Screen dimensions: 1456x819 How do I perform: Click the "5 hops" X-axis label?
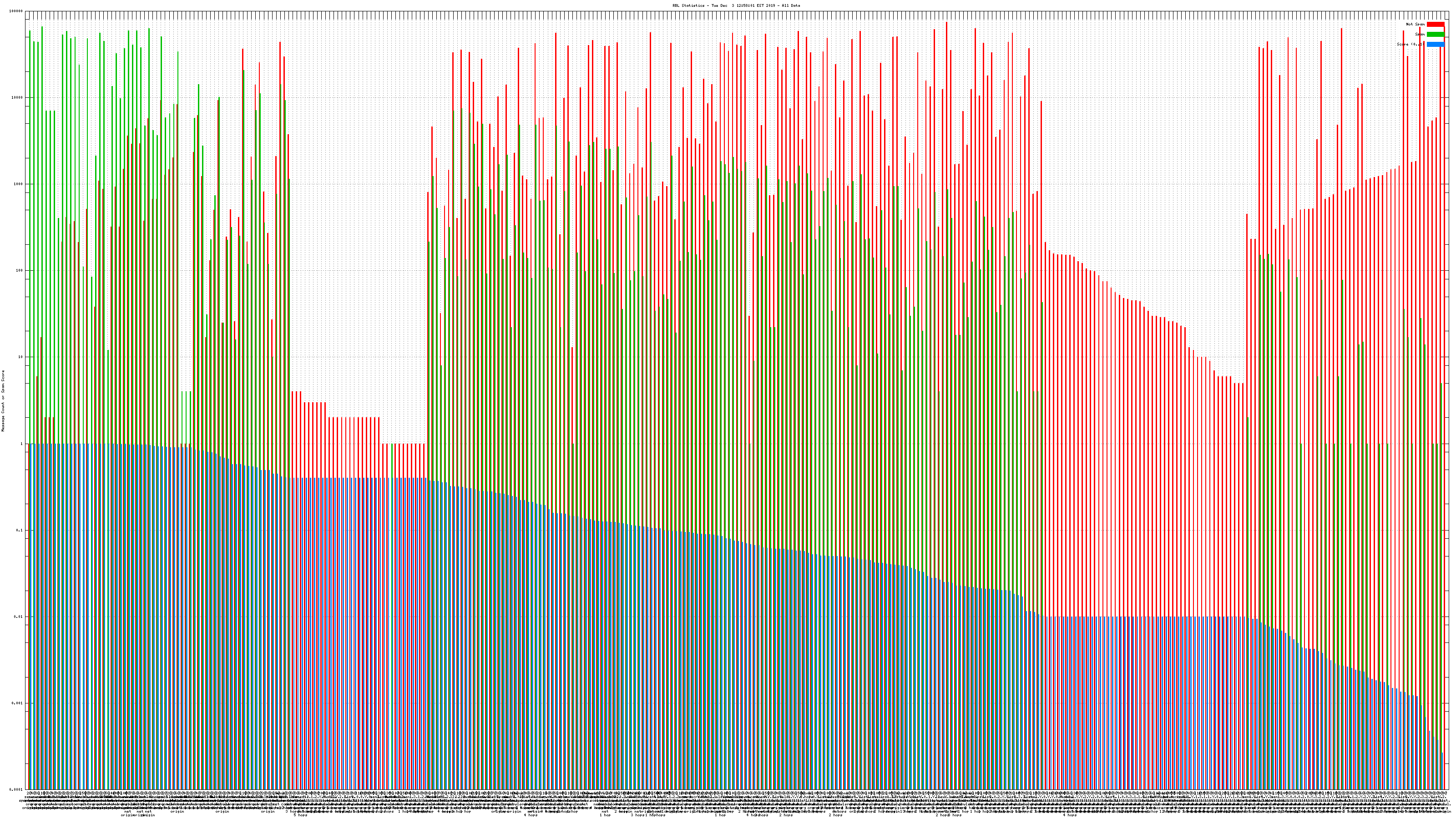[300, 815]
